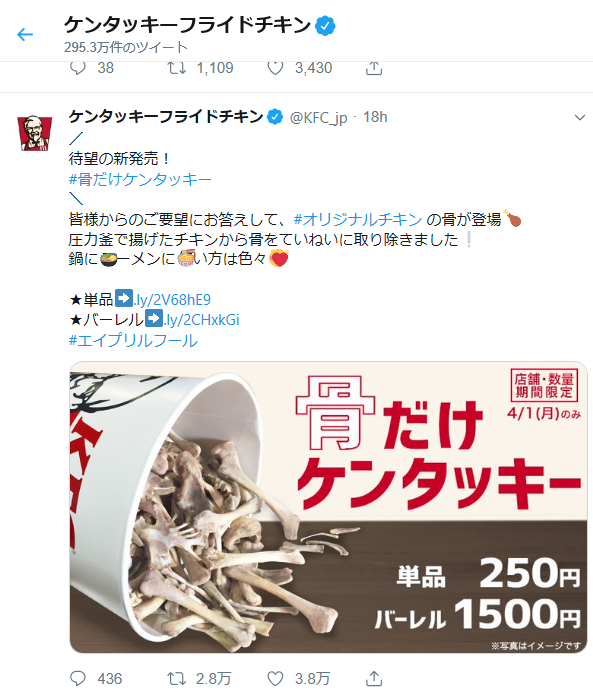Open the KFC profile avatar
The height and width of the screenshot is (694, 593).
35,133
